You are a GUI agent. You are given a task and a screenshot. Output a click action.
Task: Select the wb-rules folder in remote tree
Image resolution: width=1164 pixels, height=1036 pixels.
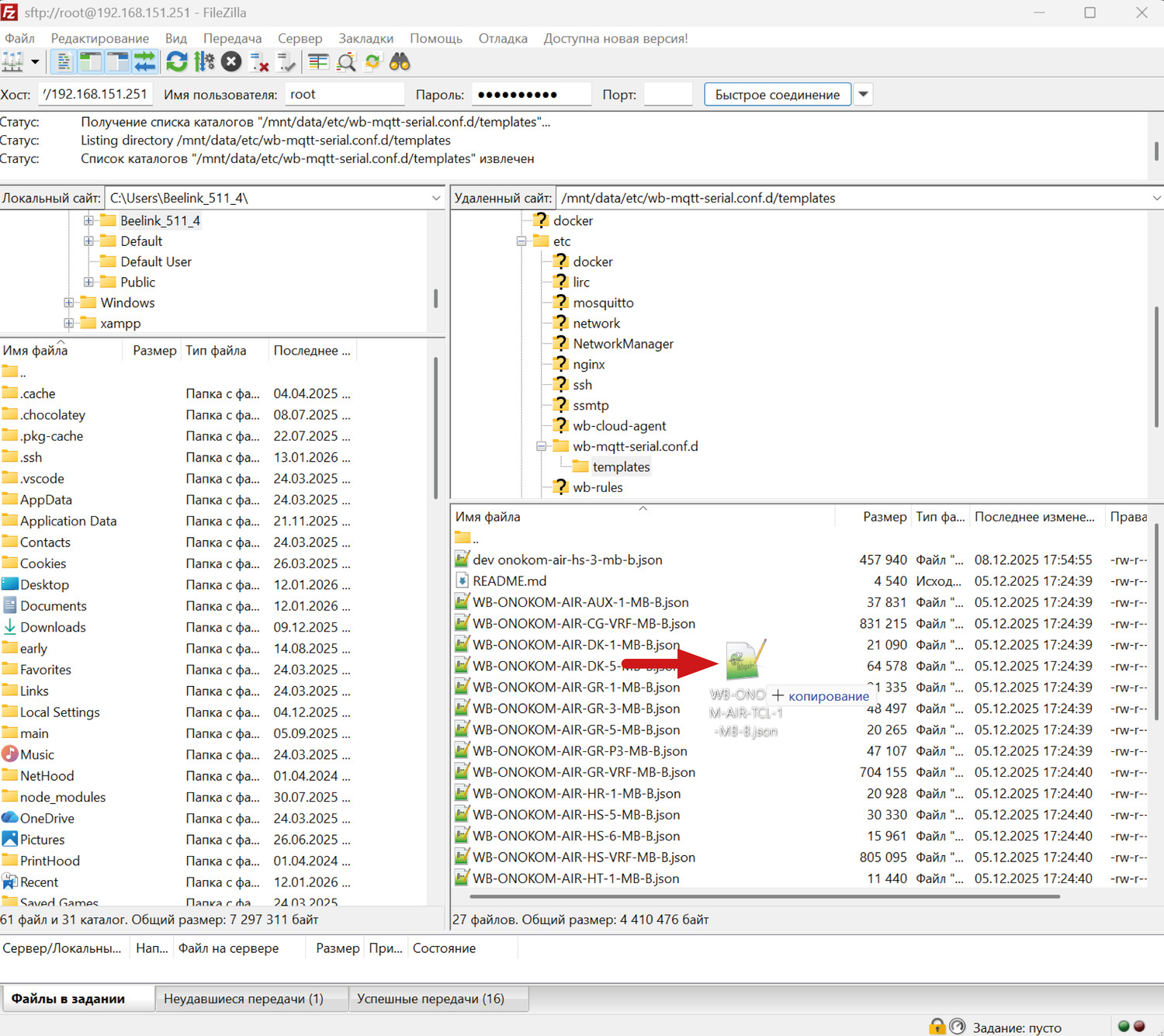(598, 487)
